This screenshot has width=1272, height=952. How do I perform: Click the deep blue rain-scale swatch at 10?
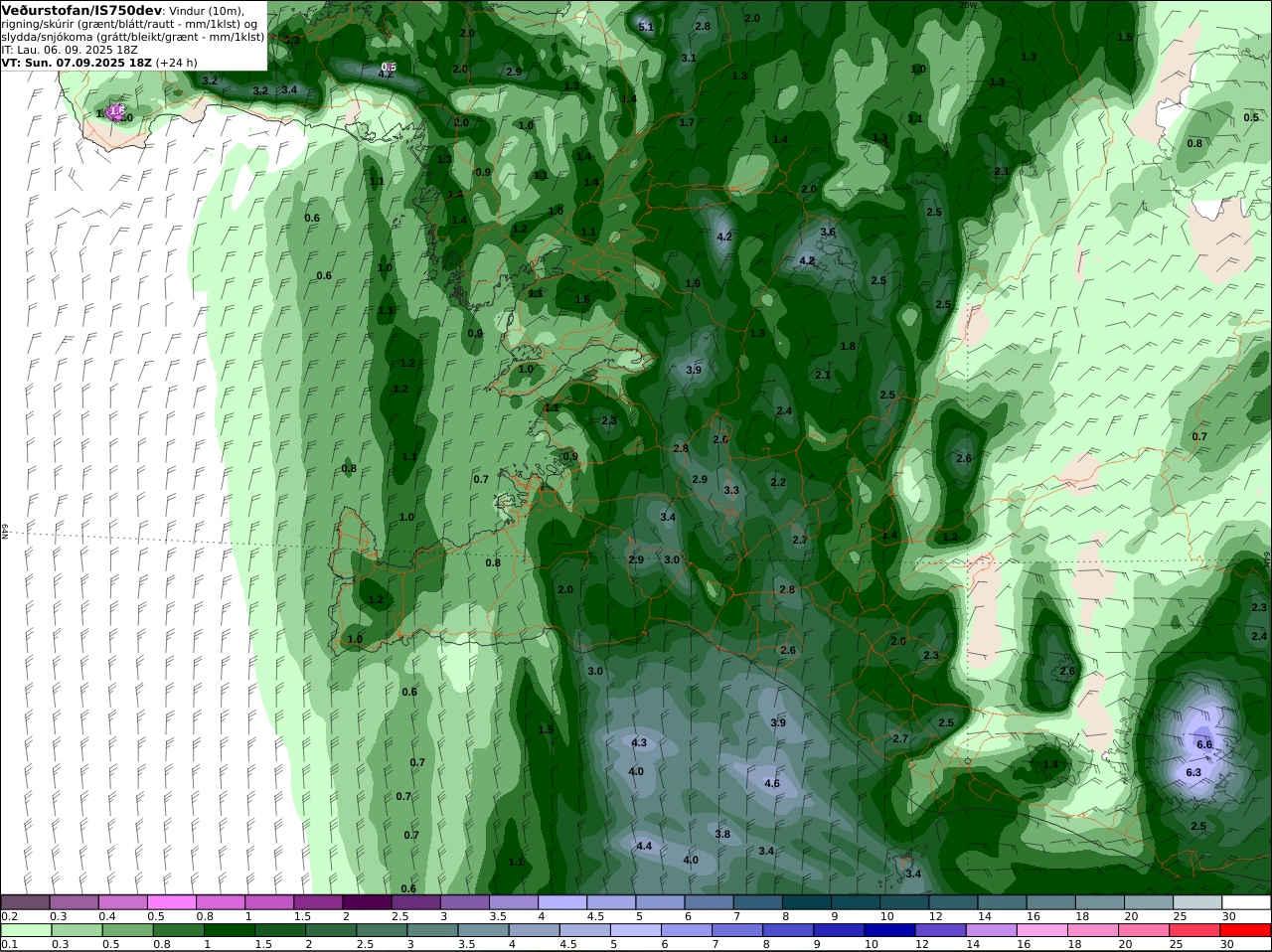click(891, 930)
